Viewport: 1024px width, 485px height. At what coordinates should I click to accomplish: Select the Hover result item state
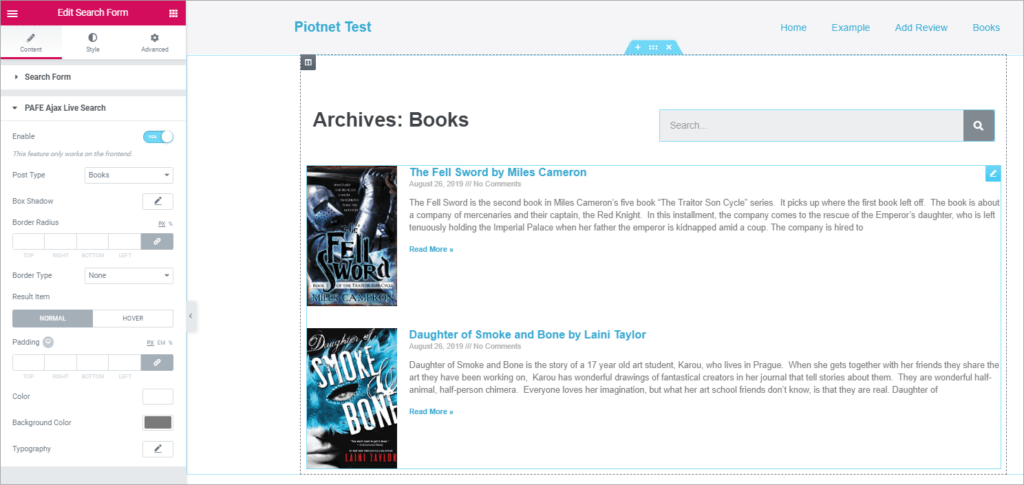point(133,318)
